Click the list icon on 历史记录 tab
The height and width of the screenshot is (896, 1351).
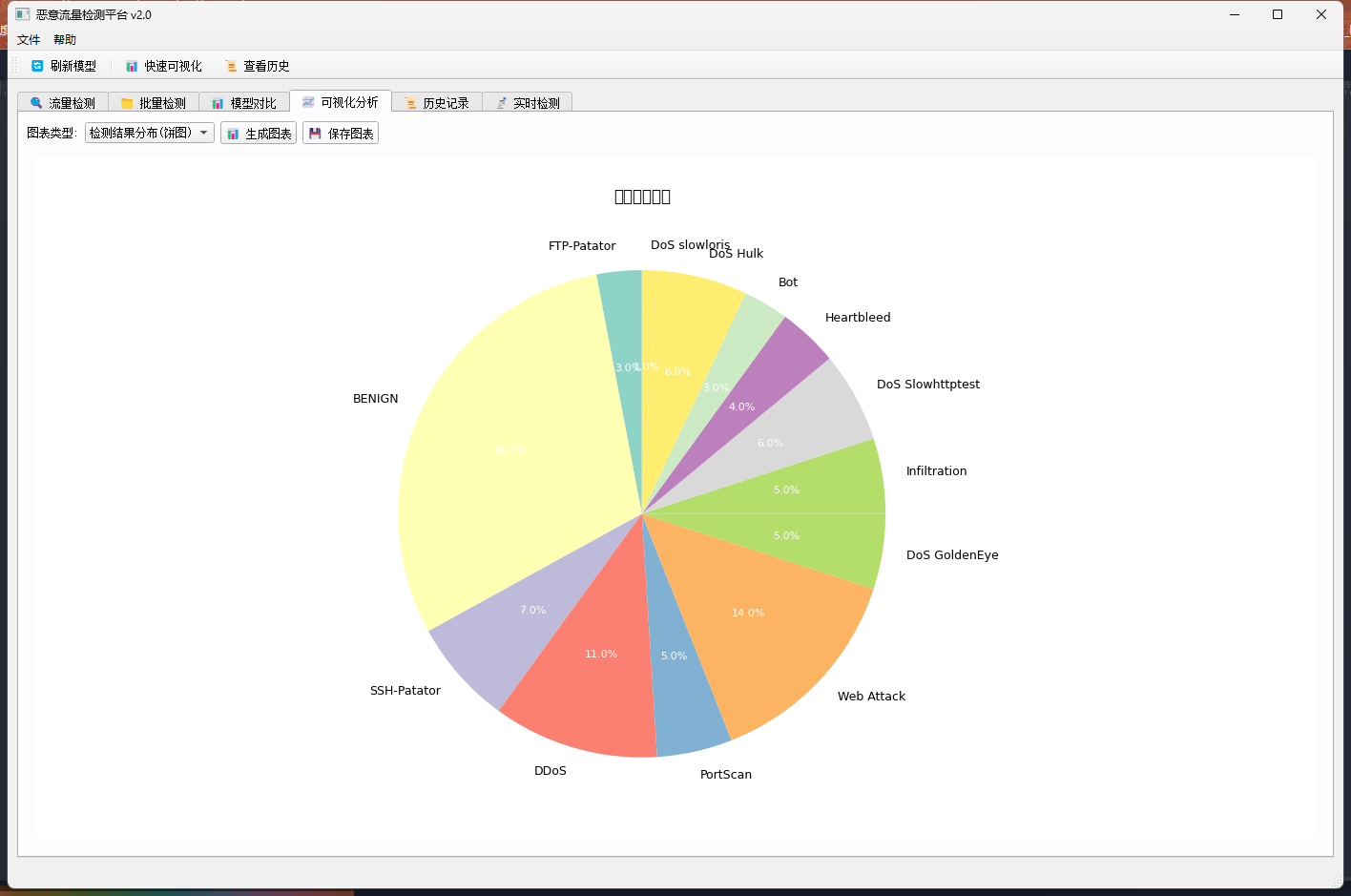[x=410, y=103]
